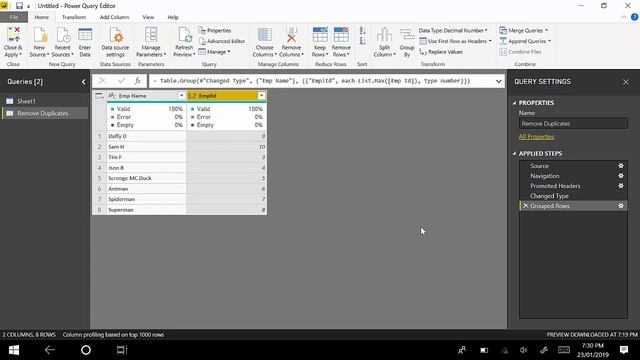Click the query Name input field

coord(573,123)
